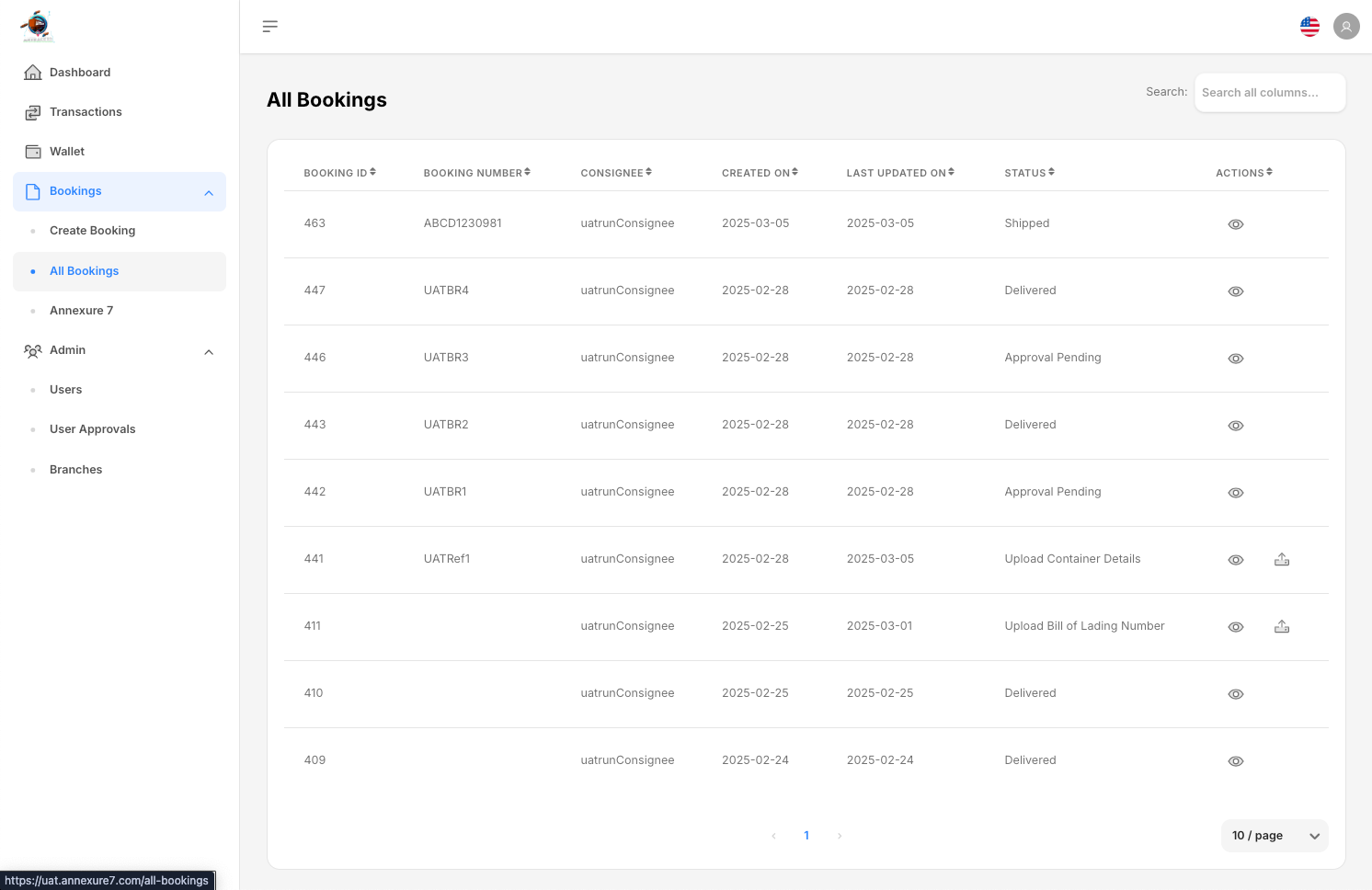Collapse the Bookings sidebar section
The width and height of the screenshot is (1372, 890).
(209, 192)
